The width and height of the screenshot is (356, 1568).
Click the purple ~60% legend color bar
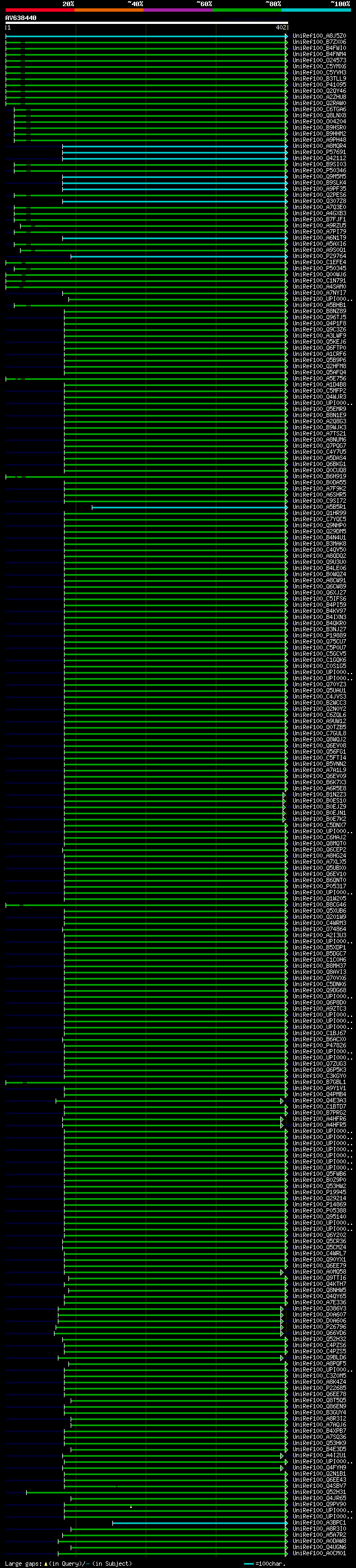179,10
